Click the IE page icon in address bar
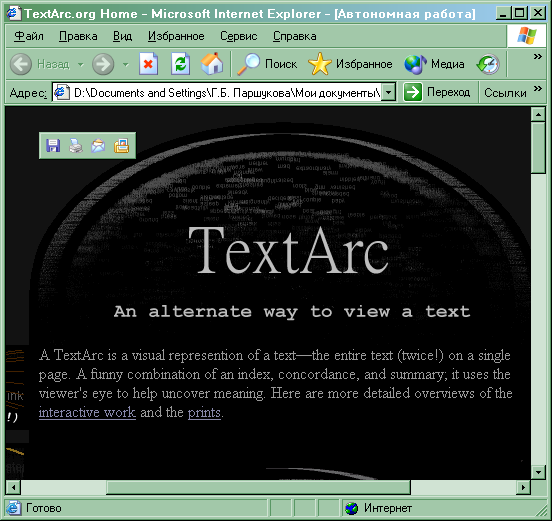 click(x=61, y=92)
